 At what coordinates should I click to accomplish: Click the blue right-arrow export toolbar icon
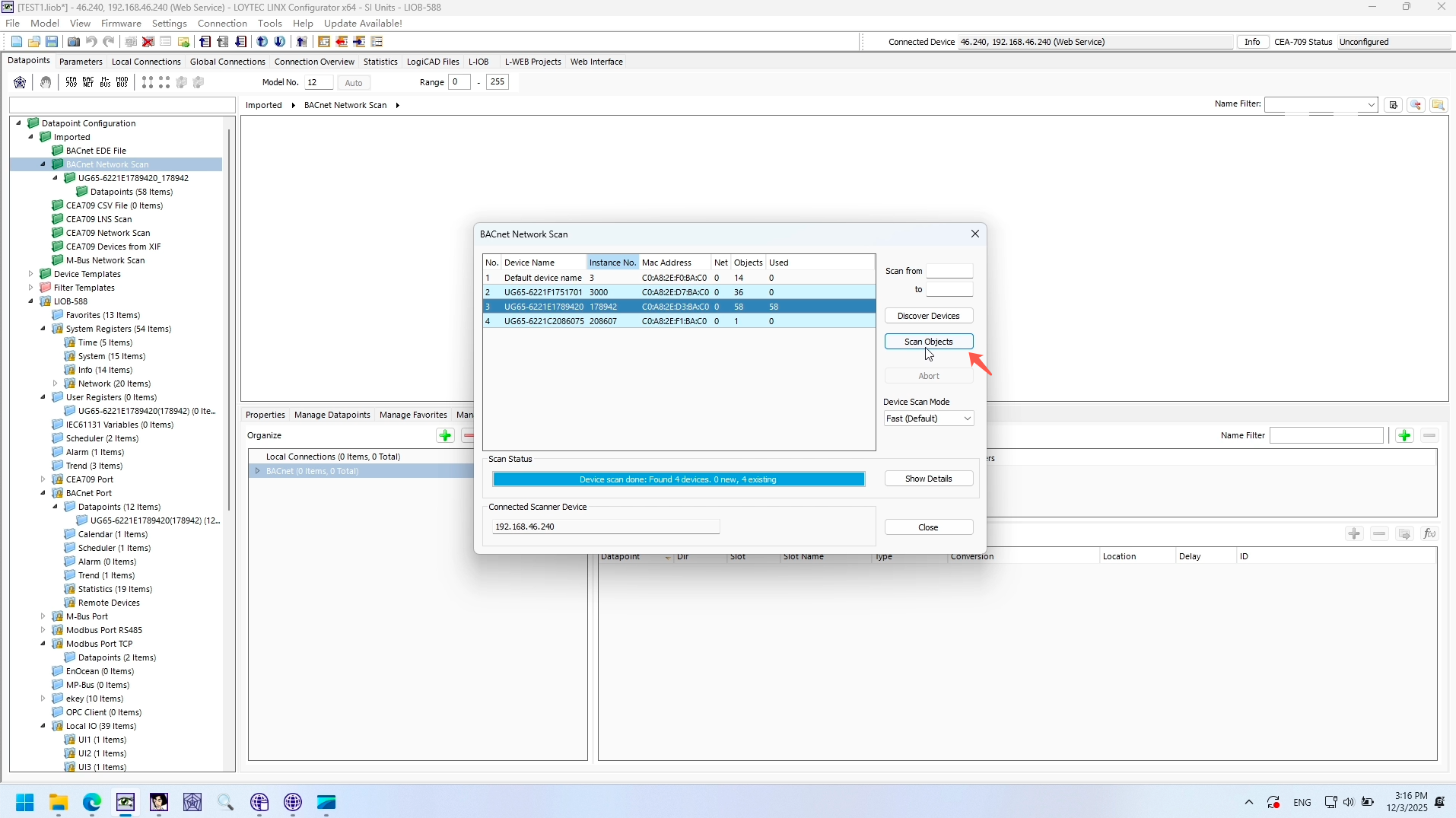tap(359, 42)
